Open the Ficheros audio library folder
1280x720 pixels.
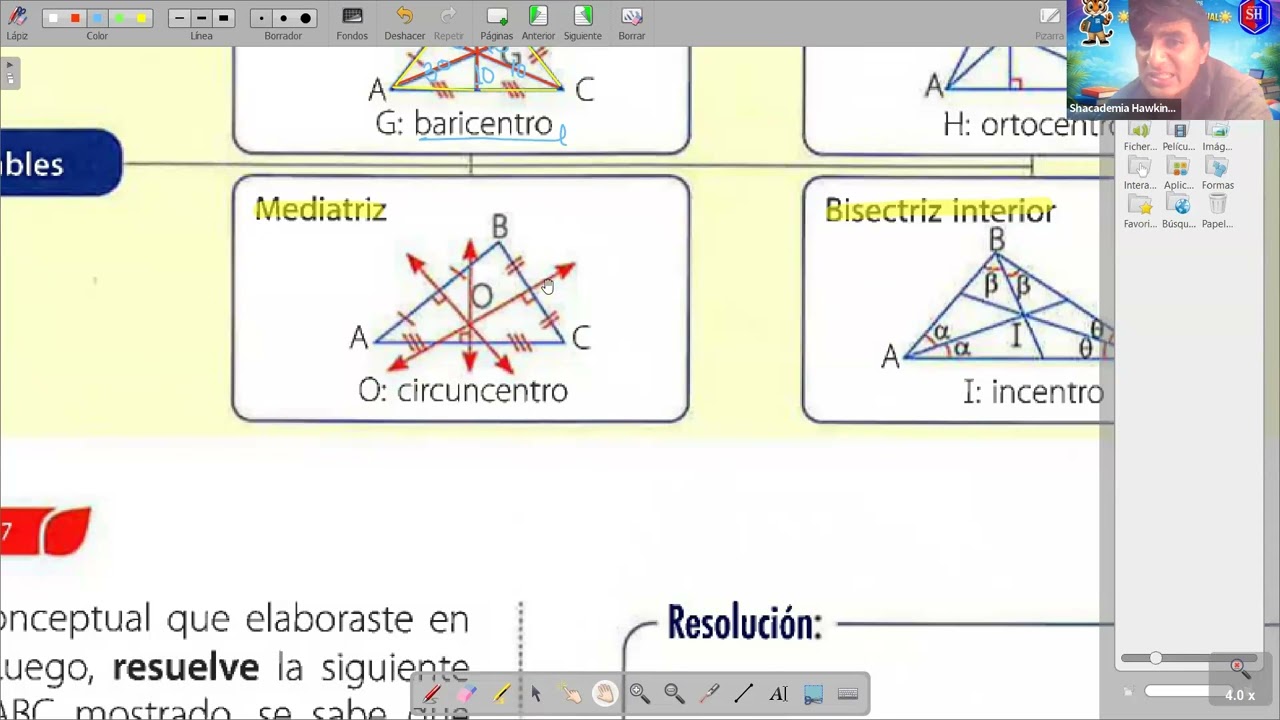tap(1140, 136)
